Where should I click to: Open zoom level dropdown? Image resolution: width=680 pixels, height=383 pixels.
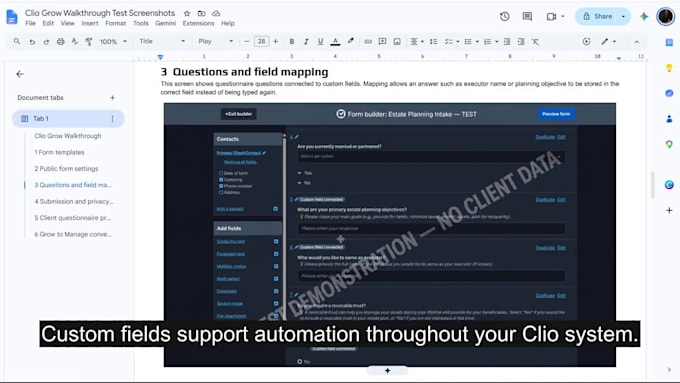point(113,42)
